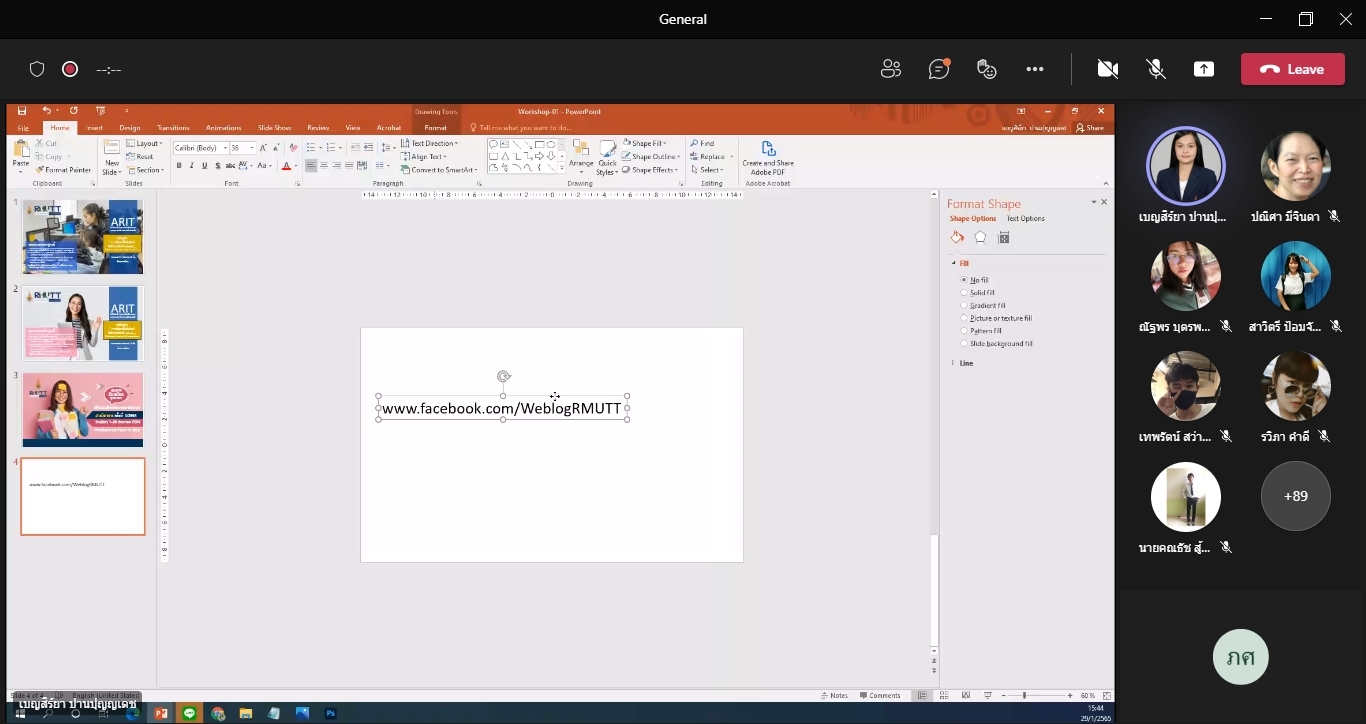Open Teams More actions ellipsis
Image resolution: width=1366 pixels, height=724 pixels.
click(x=1035, y=69)
